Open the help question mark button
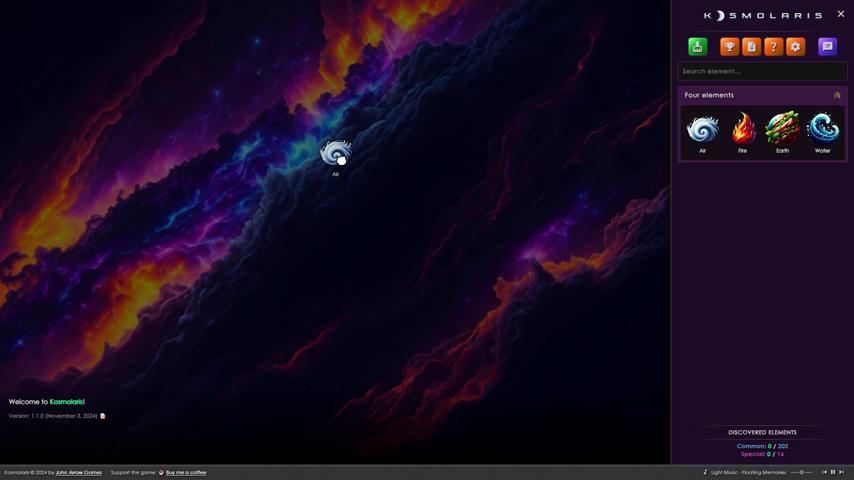Screen dimensions: 854x480 click(773, 47)
